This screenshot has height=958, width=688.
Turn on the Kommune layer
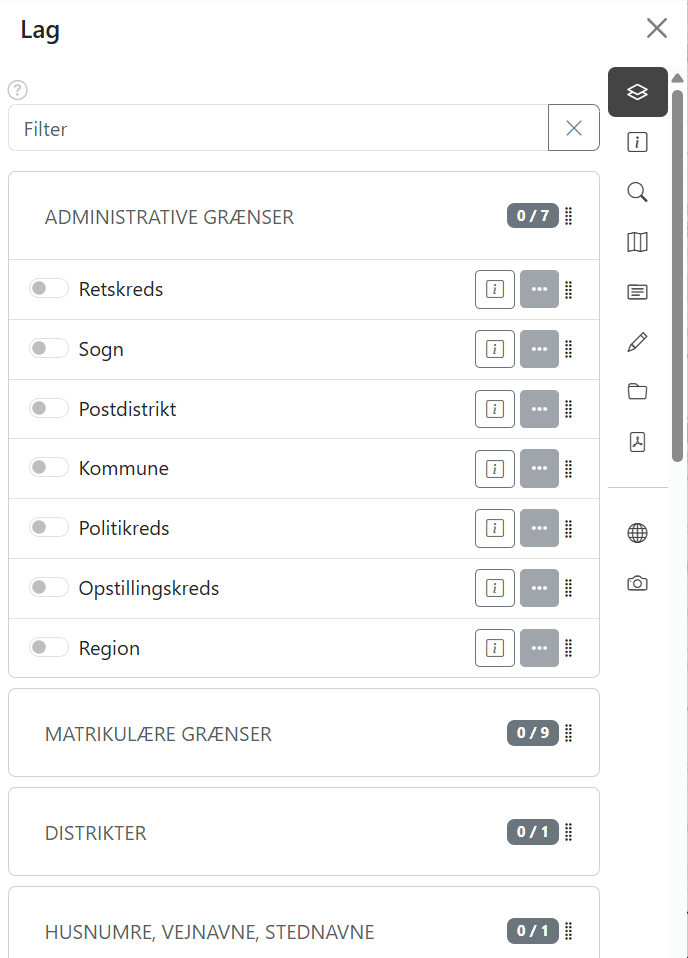(x=48, y=467)
